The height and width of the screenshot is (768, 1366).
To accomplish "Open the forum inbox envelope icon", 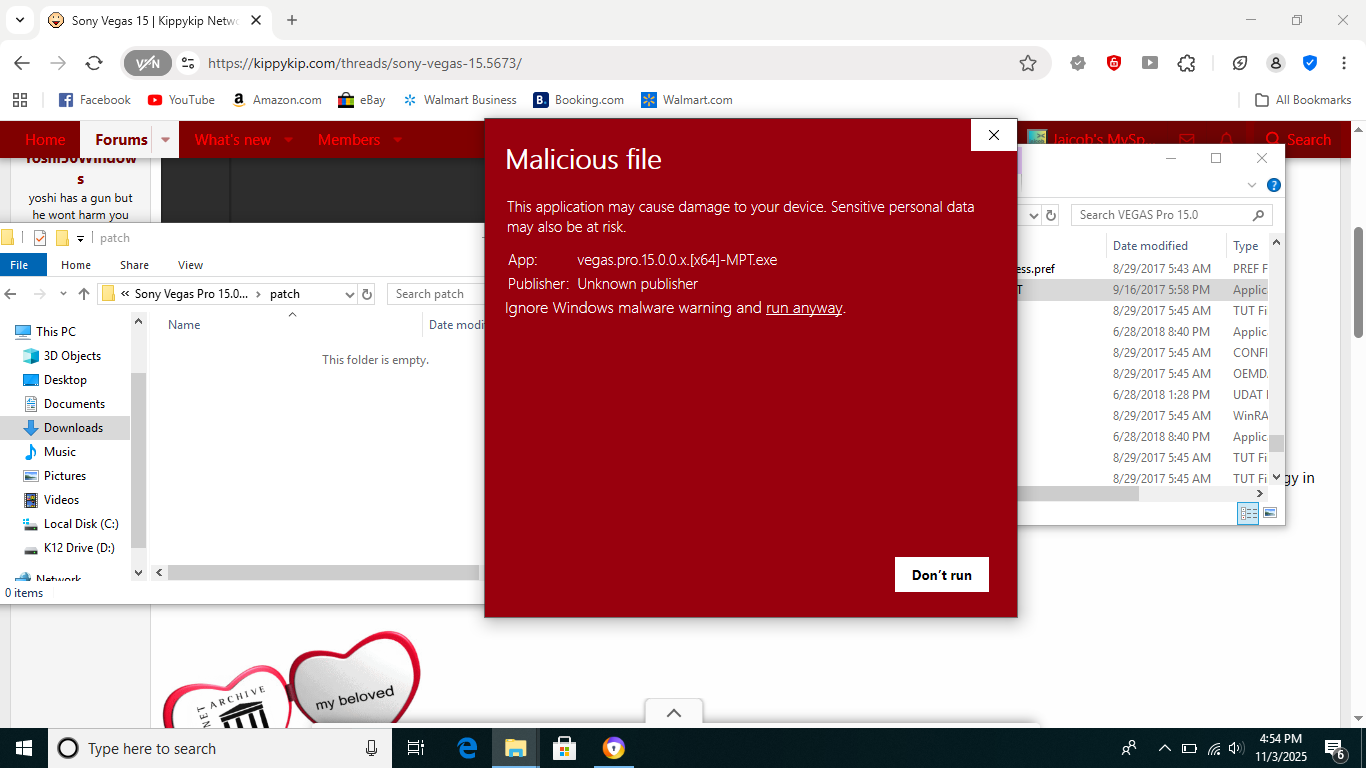I will pos(1187,139).
